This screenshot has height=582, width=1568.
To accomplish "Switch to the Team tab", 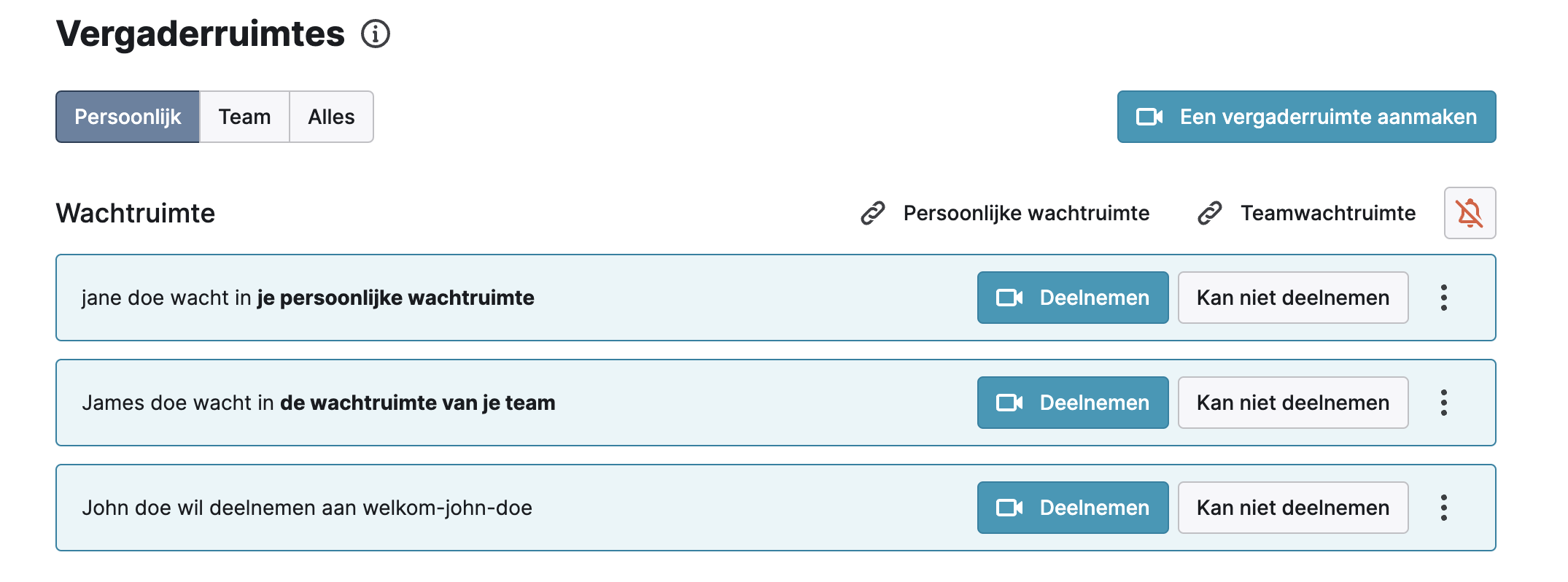I will click(x=244, y=117).
